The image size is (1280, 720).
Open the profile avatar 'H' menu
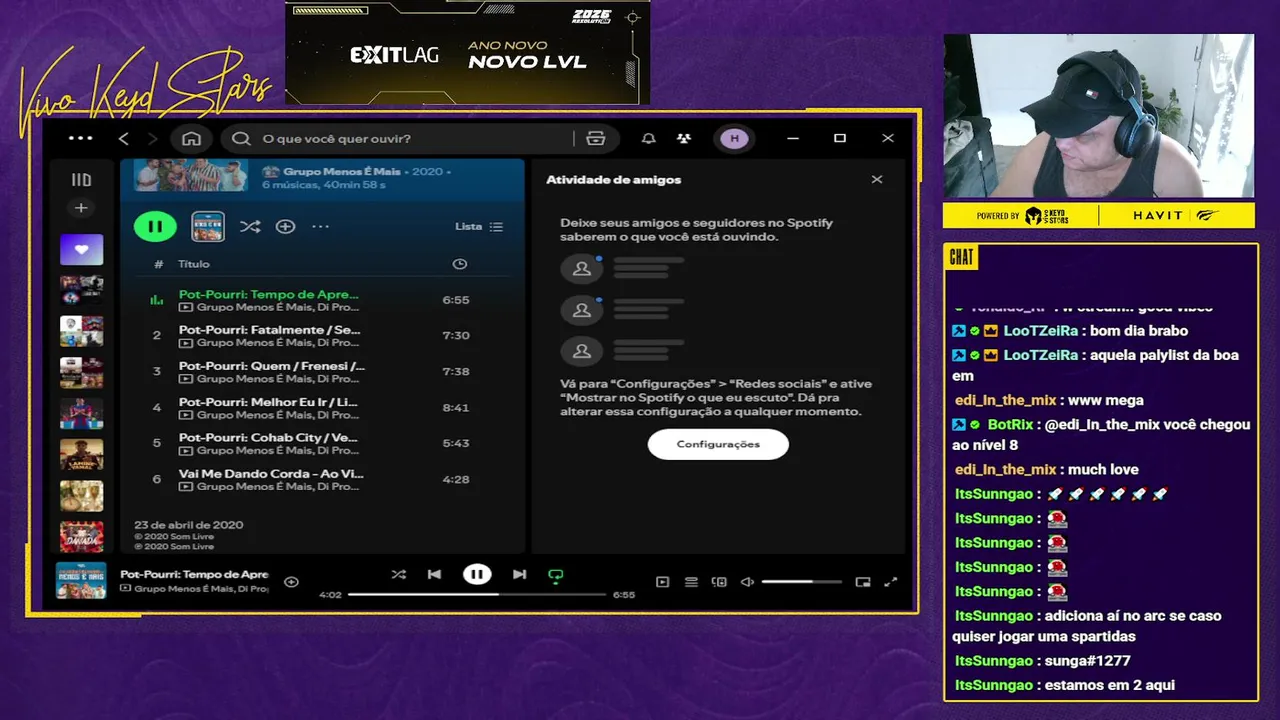coord(734,139)
